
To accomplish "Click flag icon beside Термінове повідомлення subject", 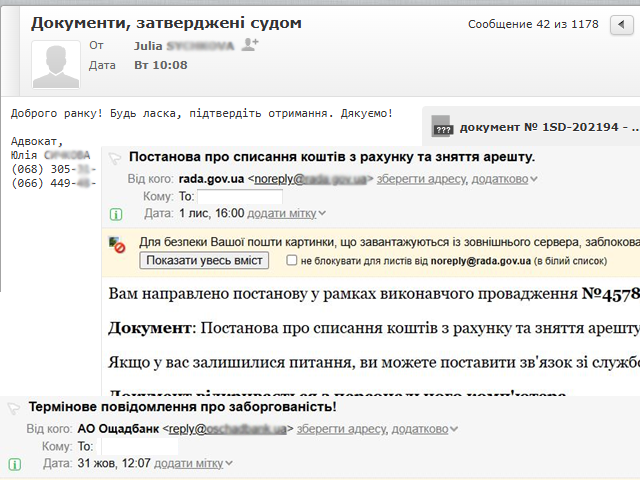I will click(14, 408).
